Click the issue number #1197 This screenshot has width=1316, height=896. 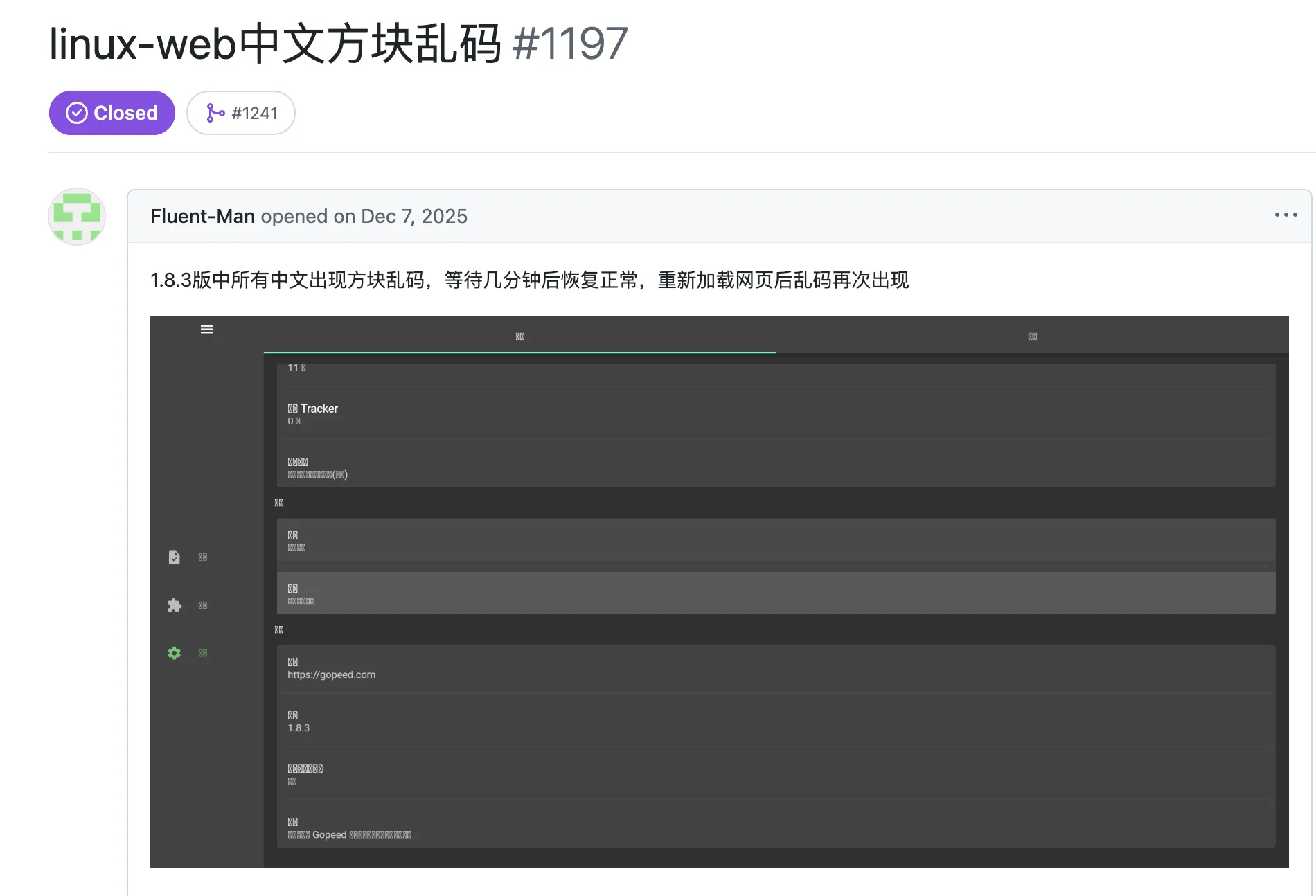click(x=569, y=44)
